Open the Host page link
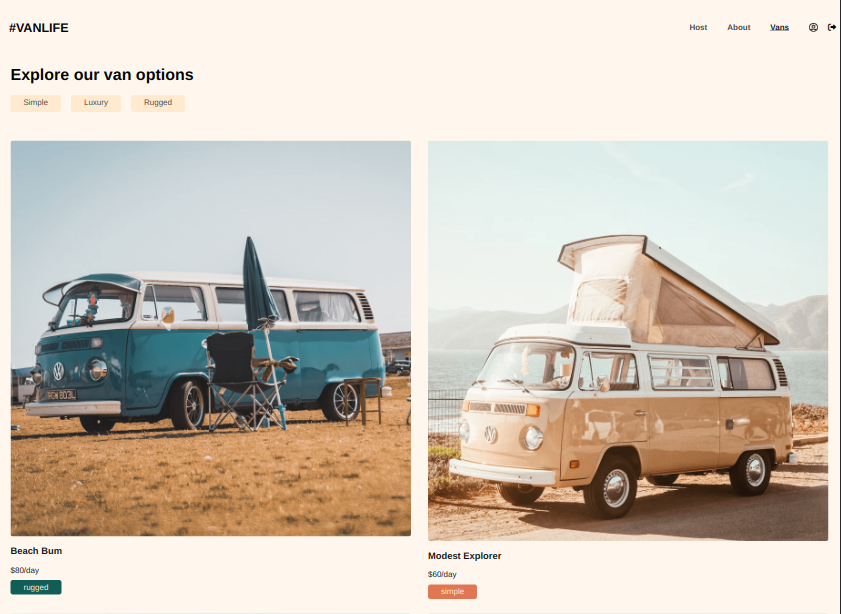This screenshot has width=841, height=614. tap(698, 27)
